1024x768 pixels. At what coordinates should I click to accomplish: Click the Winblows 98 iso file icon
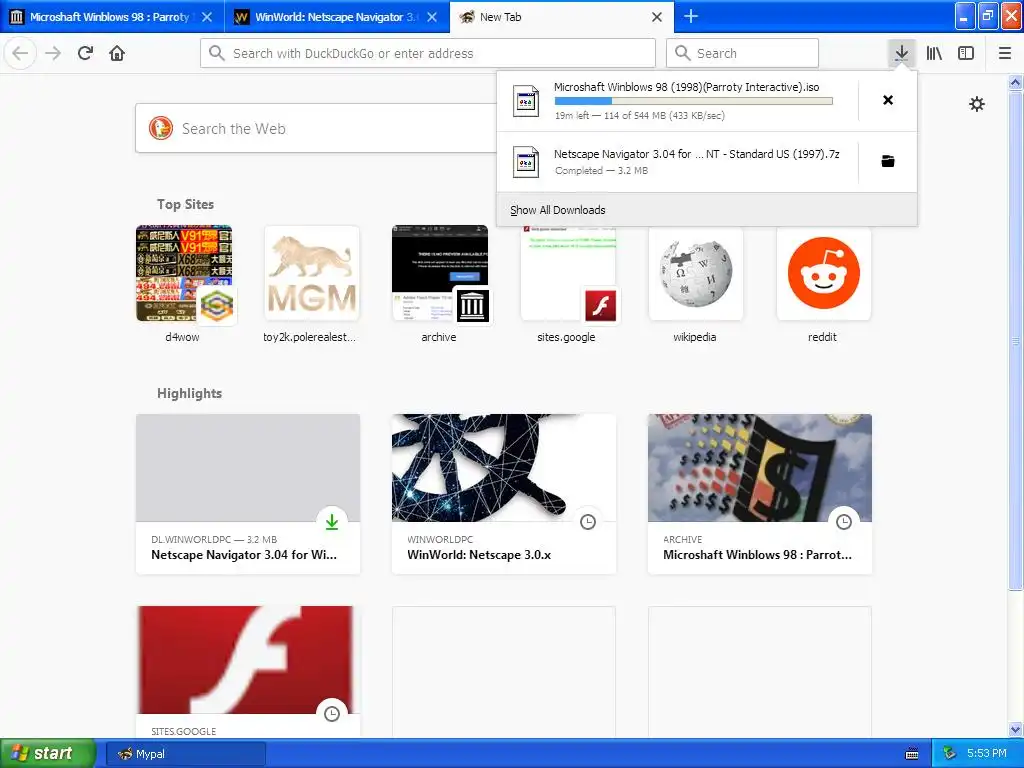(x=526, y=101)
